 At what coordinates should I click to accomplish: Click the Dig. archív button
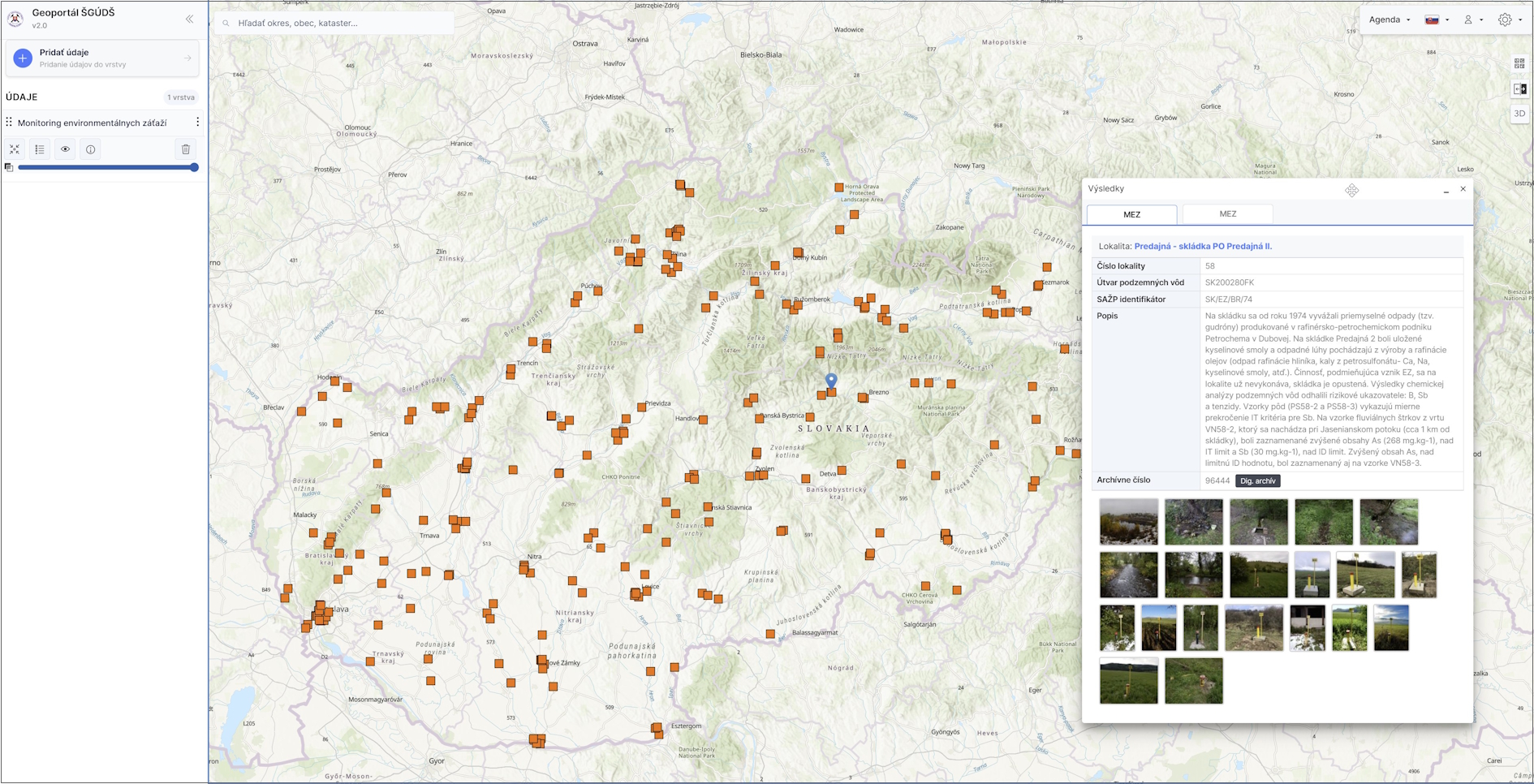[1257, 481]
